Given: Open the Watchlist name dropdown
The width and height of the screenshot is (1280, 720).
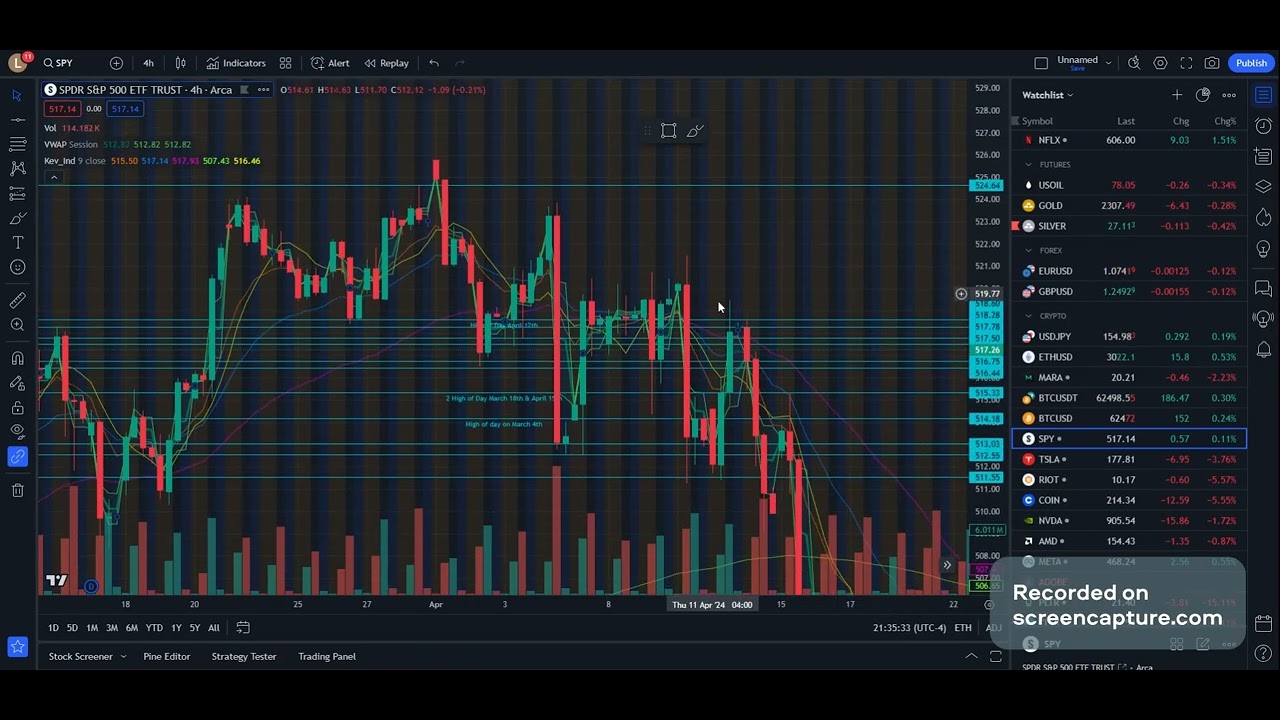Looking at the screenshot, I should pos(1047,95).
